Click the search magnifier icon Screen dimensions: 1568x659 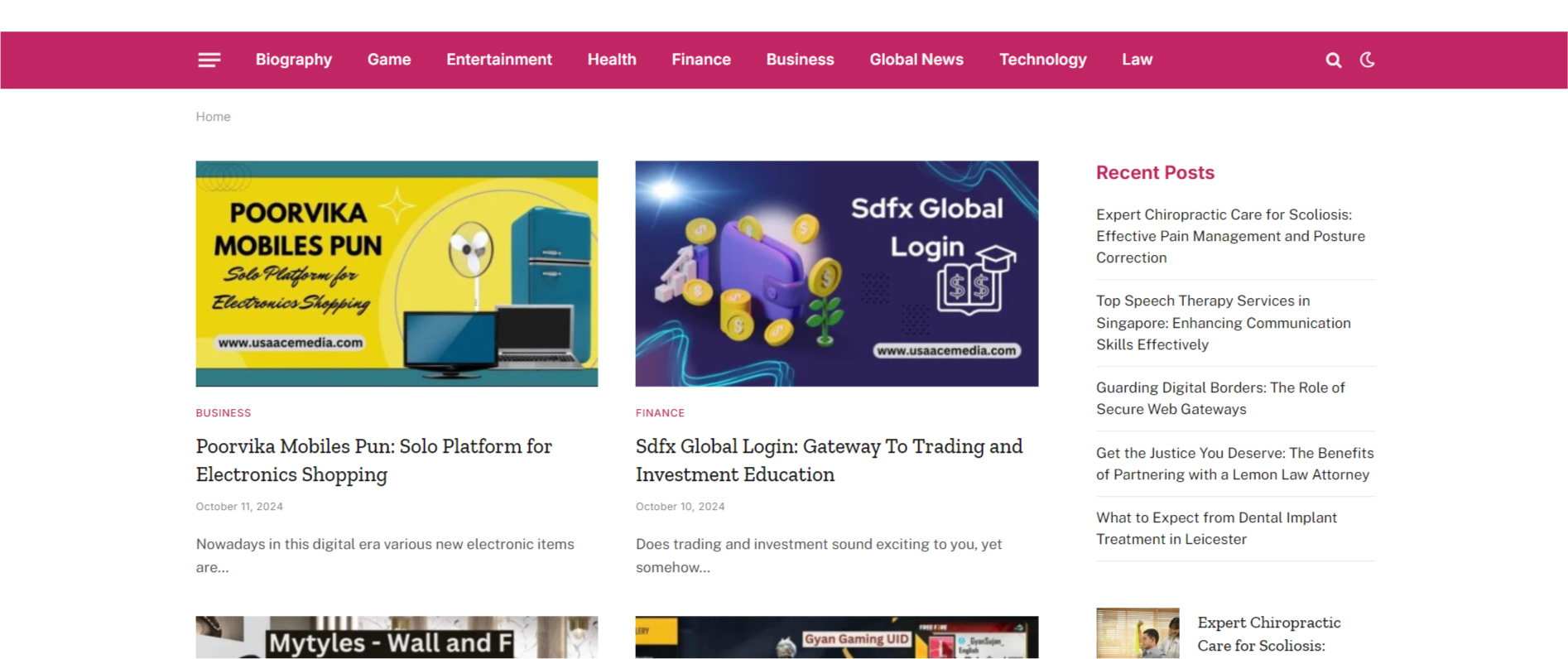tap(1333, 60)
